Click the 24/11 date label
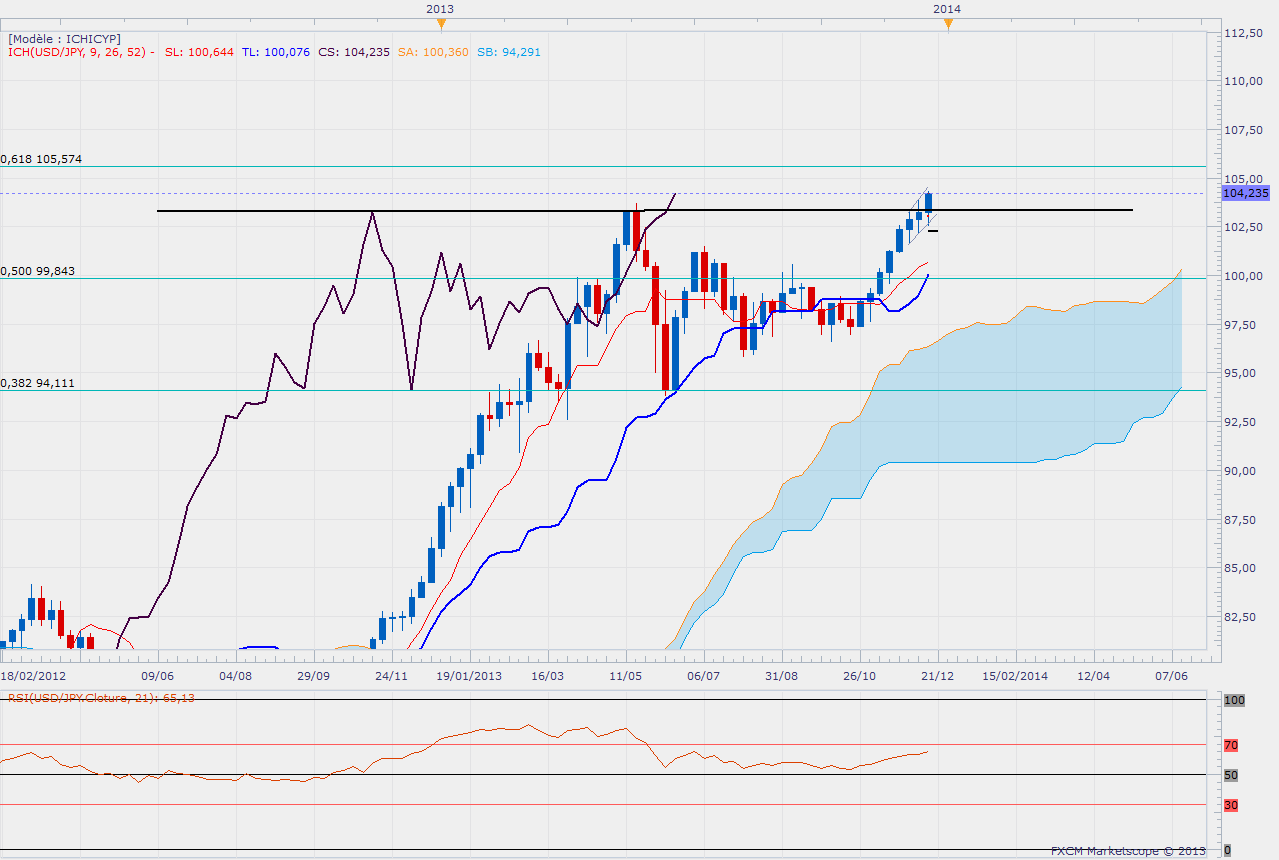1279x860 pixels. [x=392, y=676]
